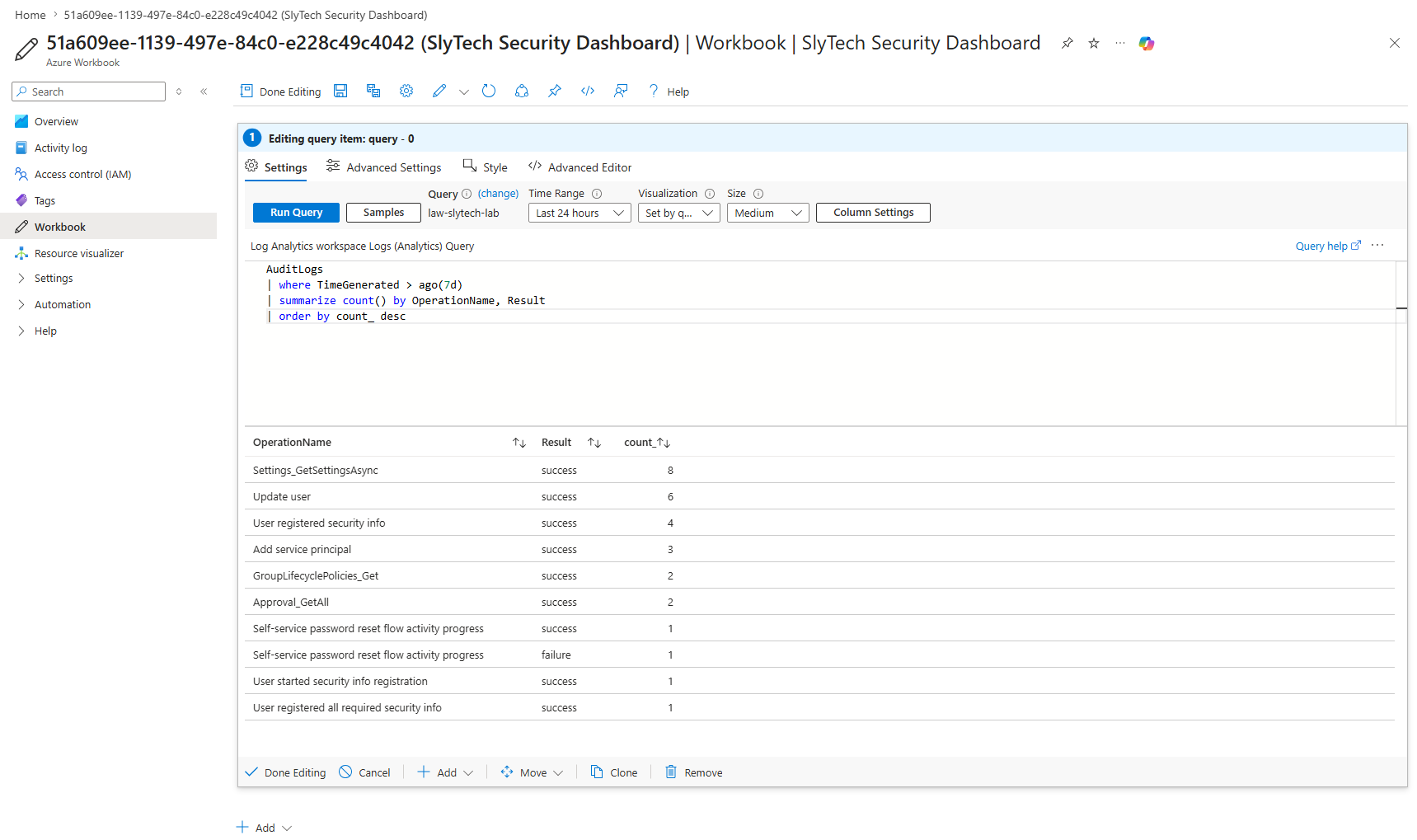This screenshot has width=1417, height=840.
Task: Collapse the left navigation pane
Action: point(204,92)
